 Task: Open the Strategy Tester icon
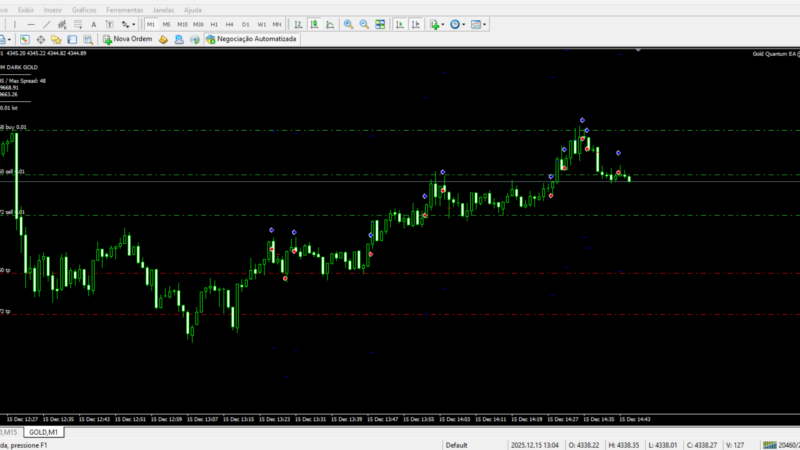click(88, 39)
